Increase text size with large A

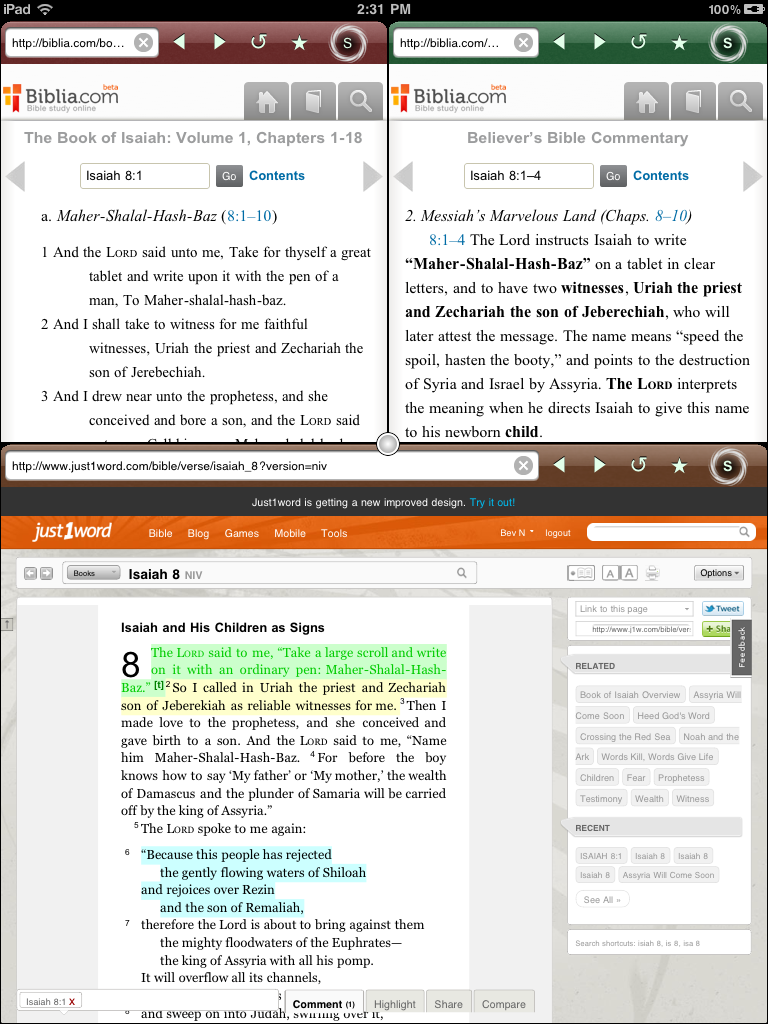point(629,573)
